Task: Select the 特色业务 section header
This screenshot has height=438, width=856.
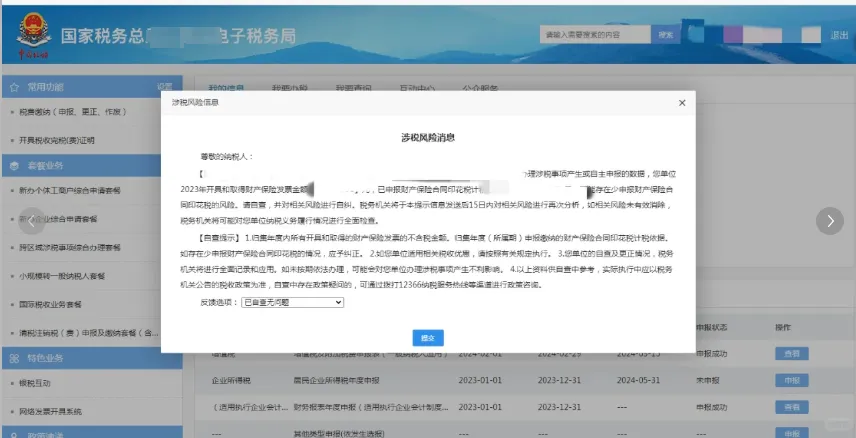Action: click(92, 358)
